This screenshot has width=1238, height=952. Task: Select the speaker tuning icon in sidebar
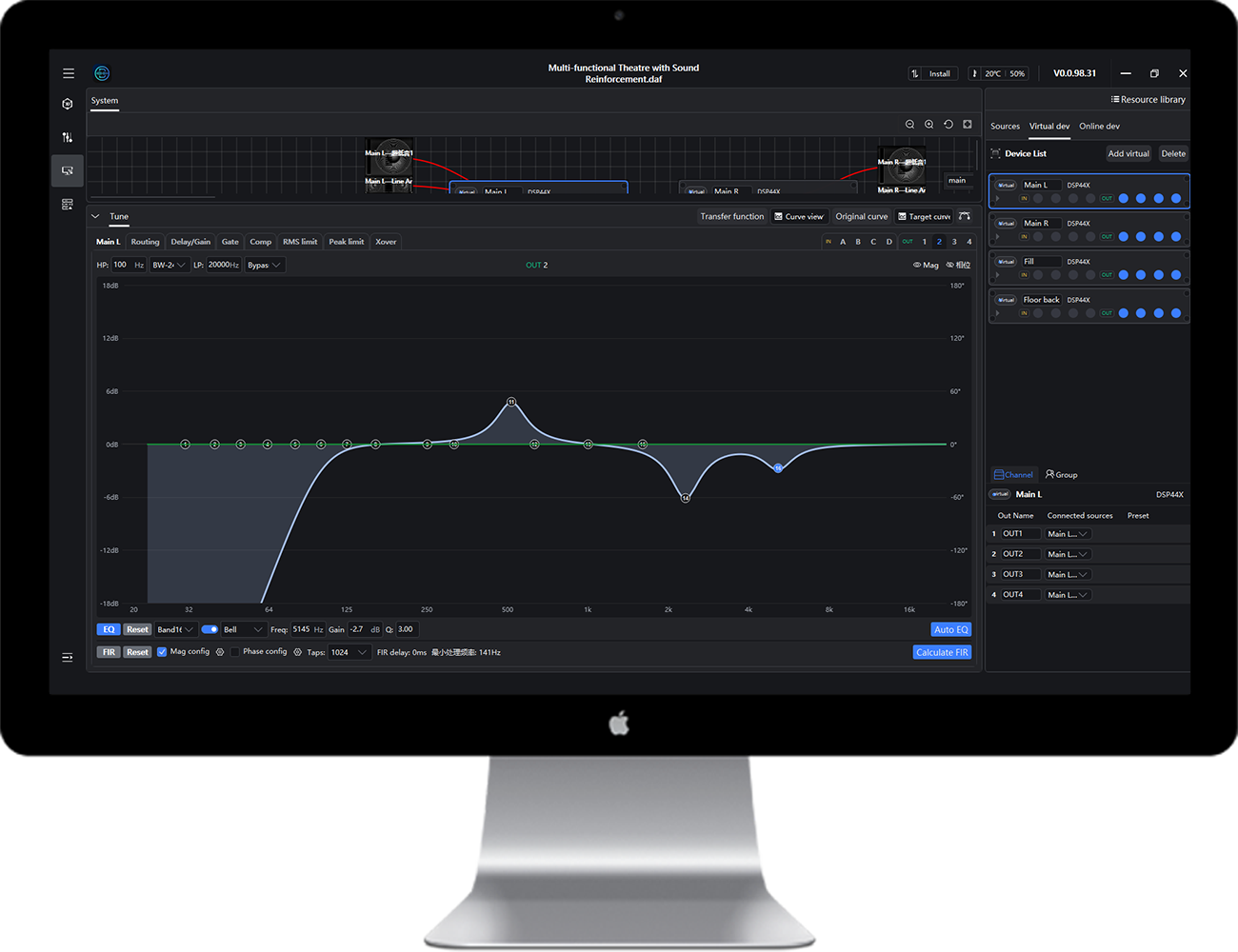67,170
